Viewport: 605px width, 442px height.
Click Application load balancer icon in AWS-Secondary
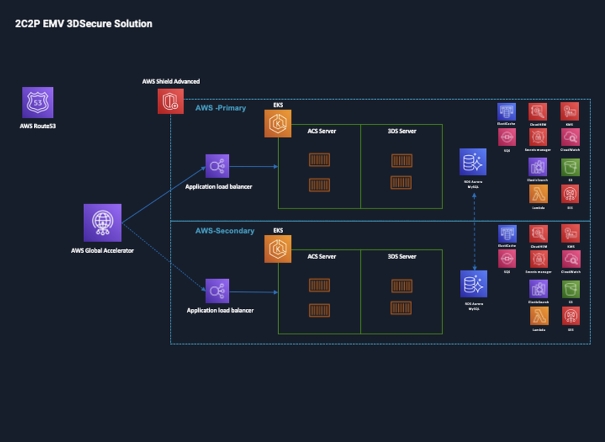pyautogui.click(x=218, y=291)
